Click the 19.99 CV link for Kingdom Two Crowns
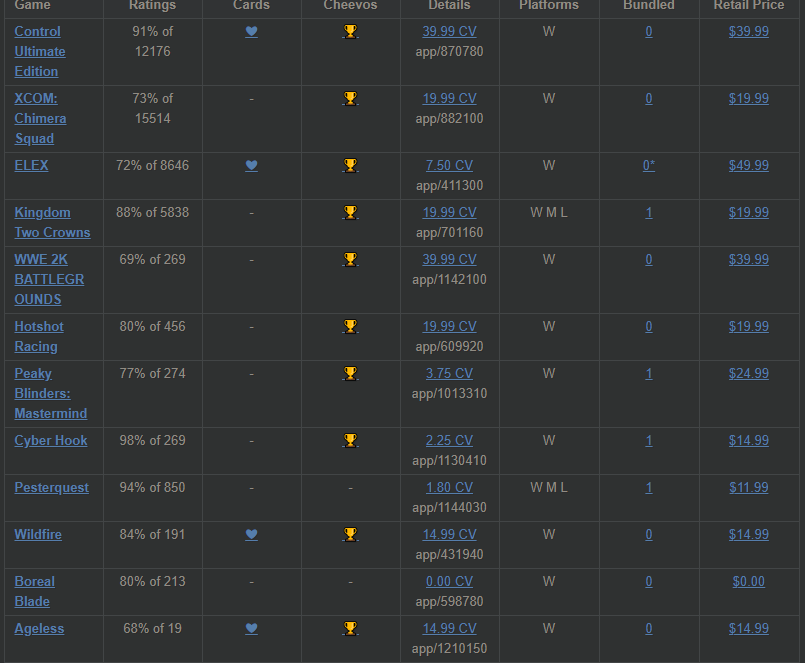This screenshot has width=805, height=663. 449,212
